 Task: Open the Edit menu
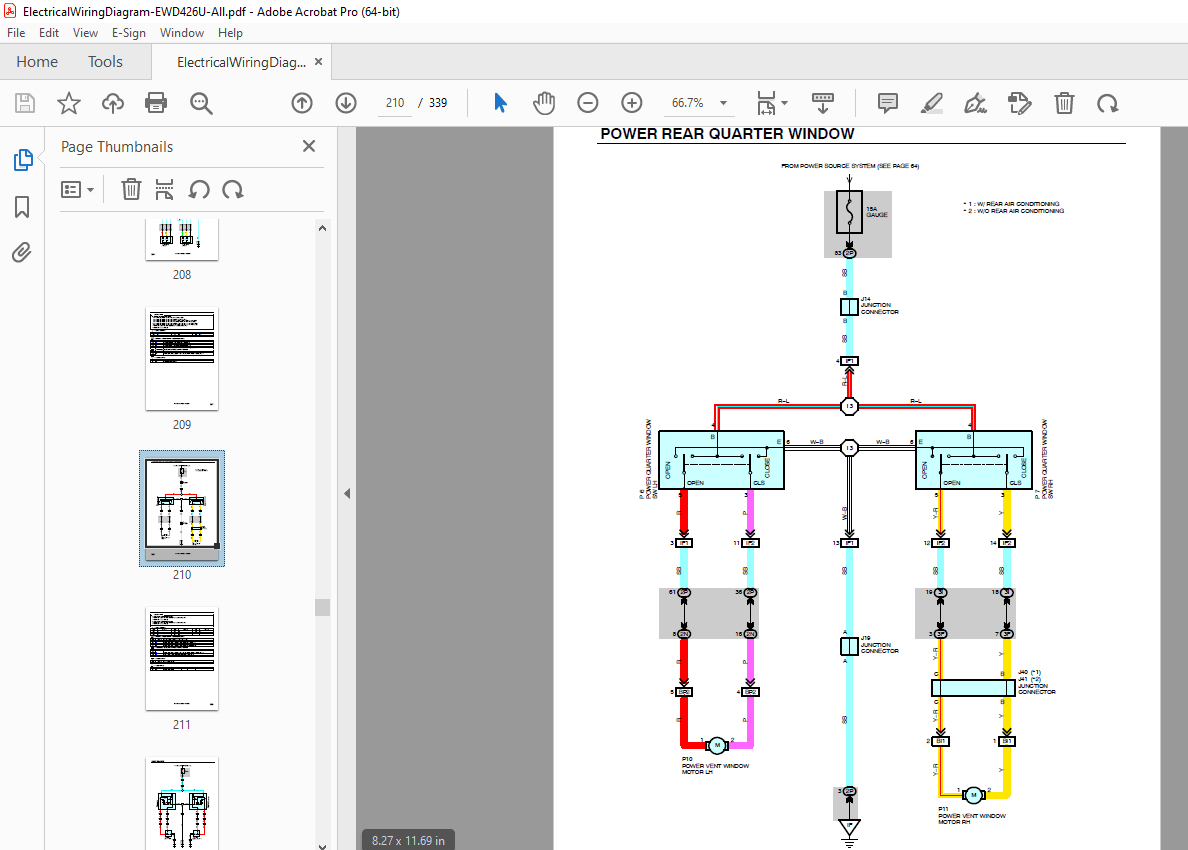click(48, 33)
